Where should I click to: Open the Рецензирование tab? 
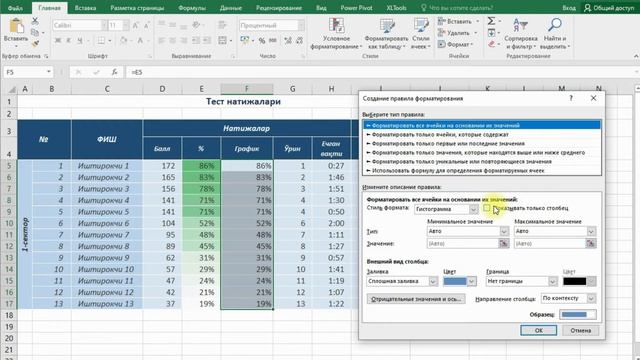[279, 8]
